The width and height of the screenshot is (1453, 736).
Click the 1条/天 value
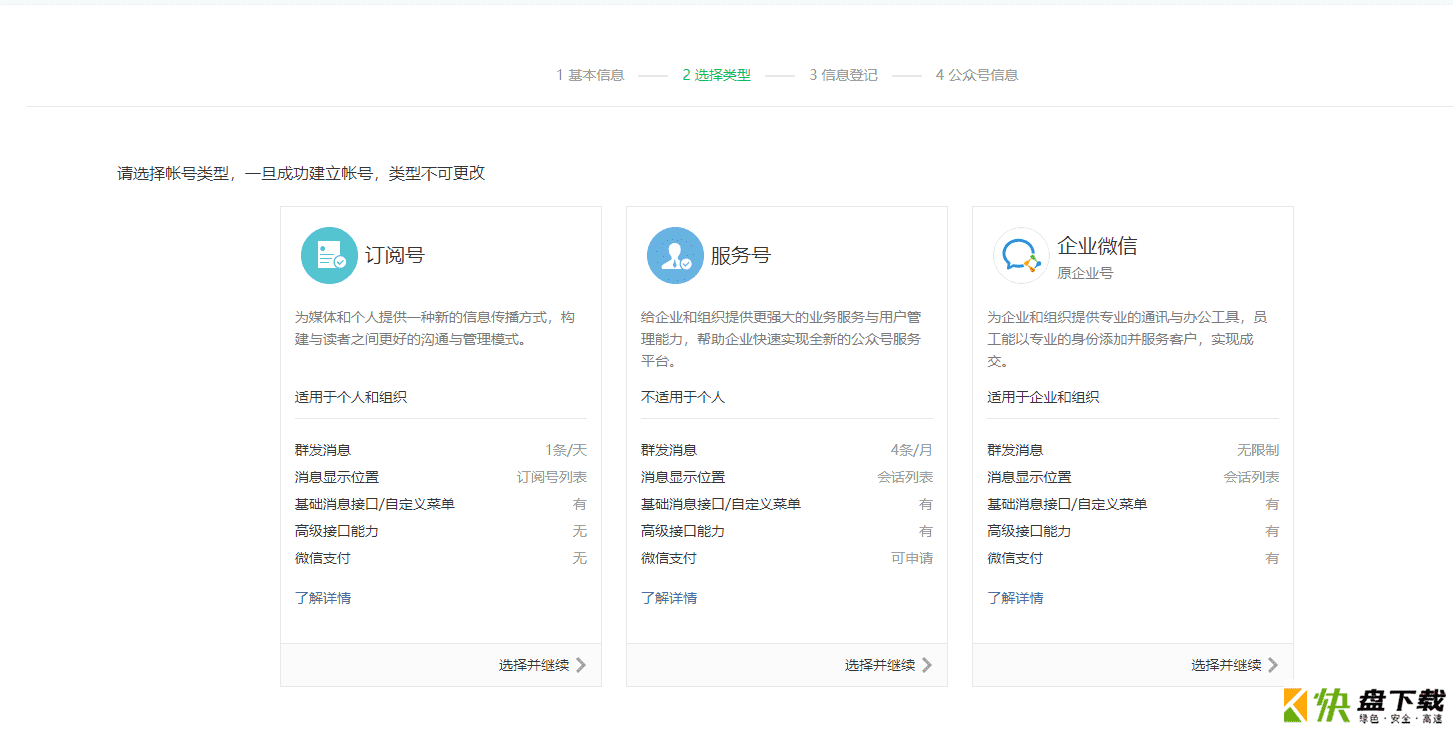(x=566, y=450)
